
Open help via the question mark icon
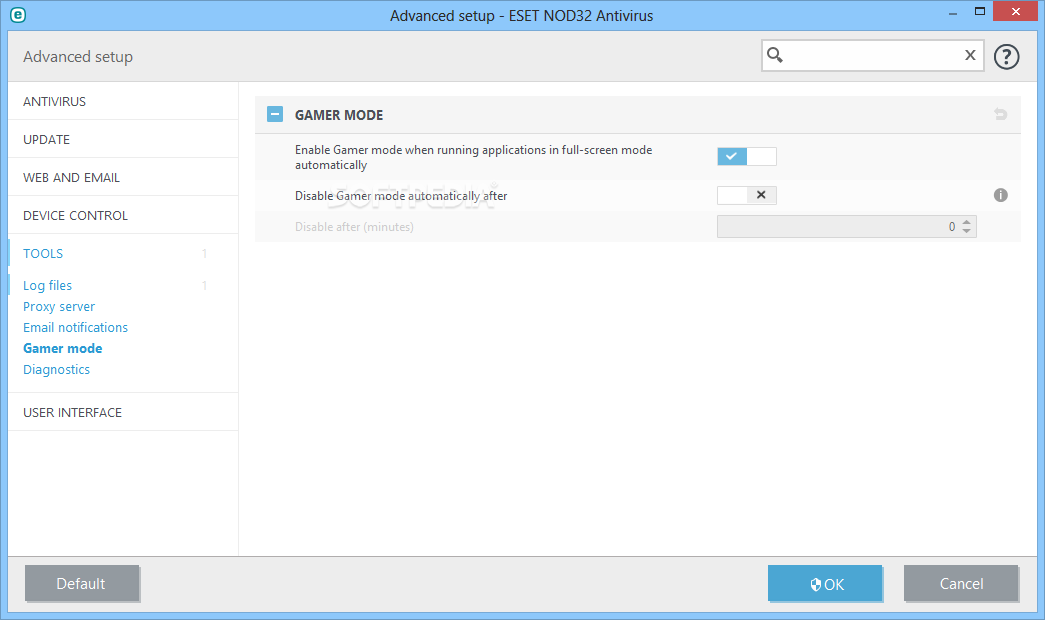1006,57
